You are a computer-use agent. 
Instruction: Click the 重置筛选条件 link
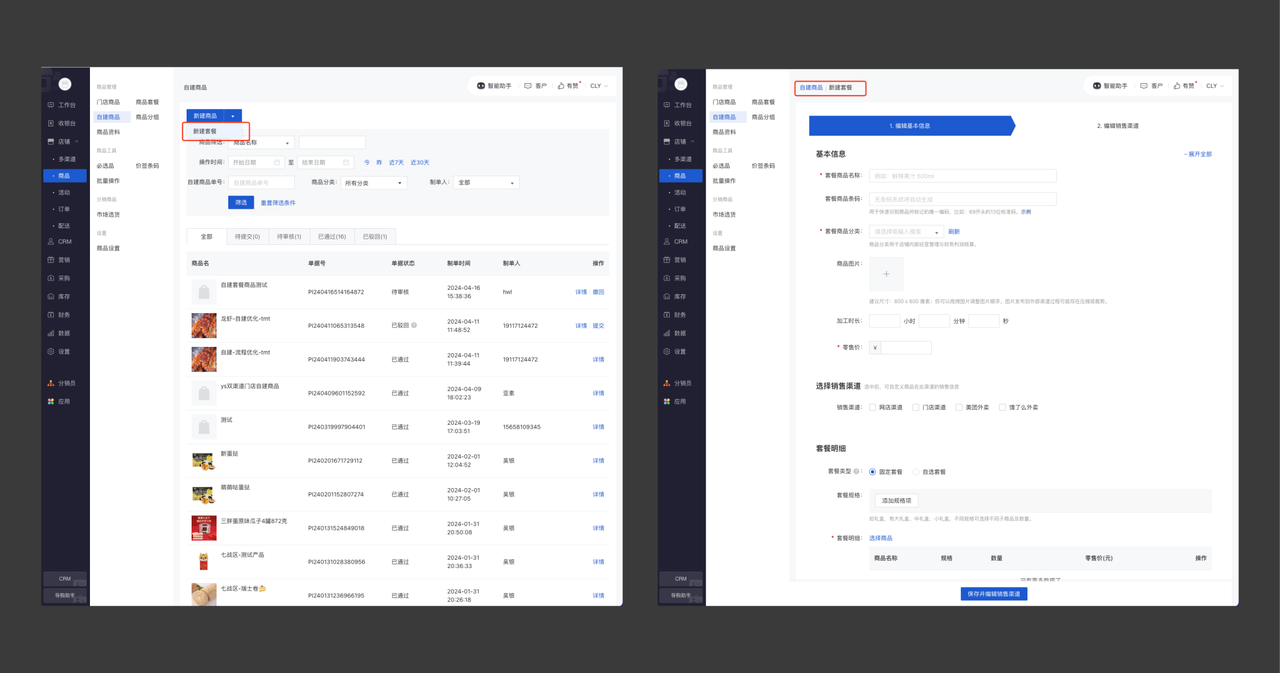[278, 203]
